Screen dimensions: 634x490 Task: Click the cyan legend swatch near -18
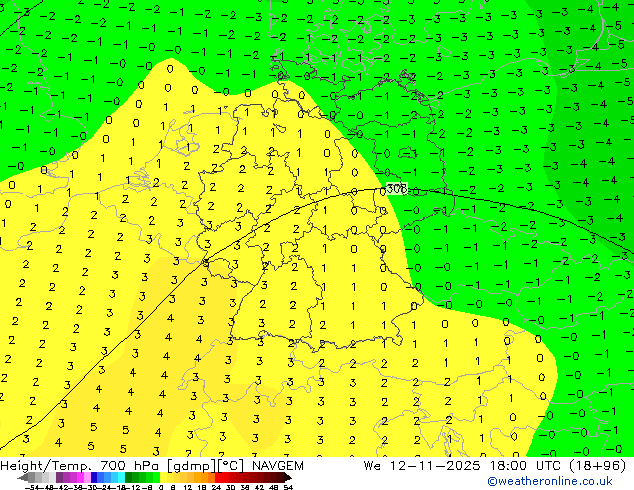(121, 477)
